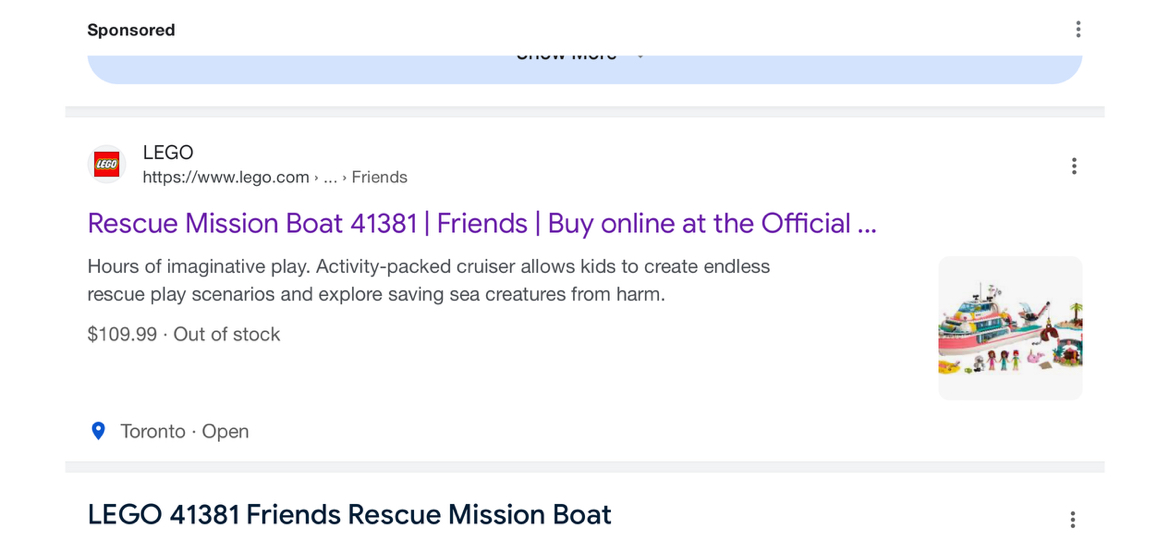Click the chevron on the Show More bar
Screen dimensions: 1170x541
pyautogui.click(x=640, y=58)
